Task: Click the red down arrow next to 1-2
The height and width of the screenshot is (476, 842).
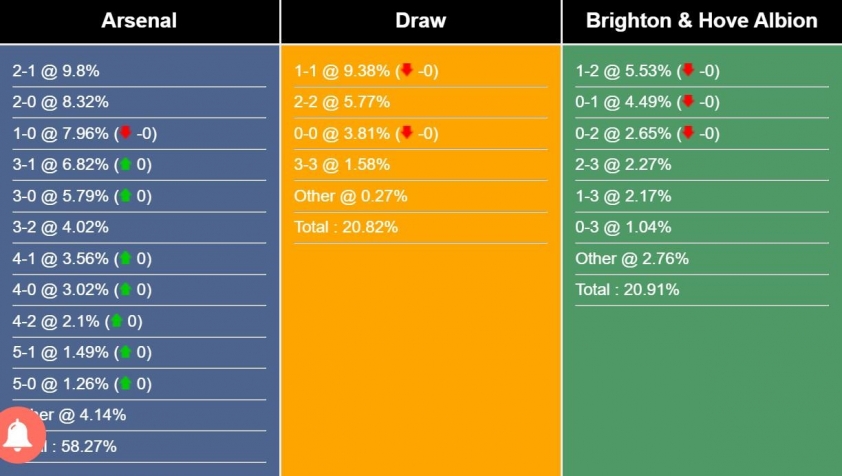Action: (x=688, y=70)
